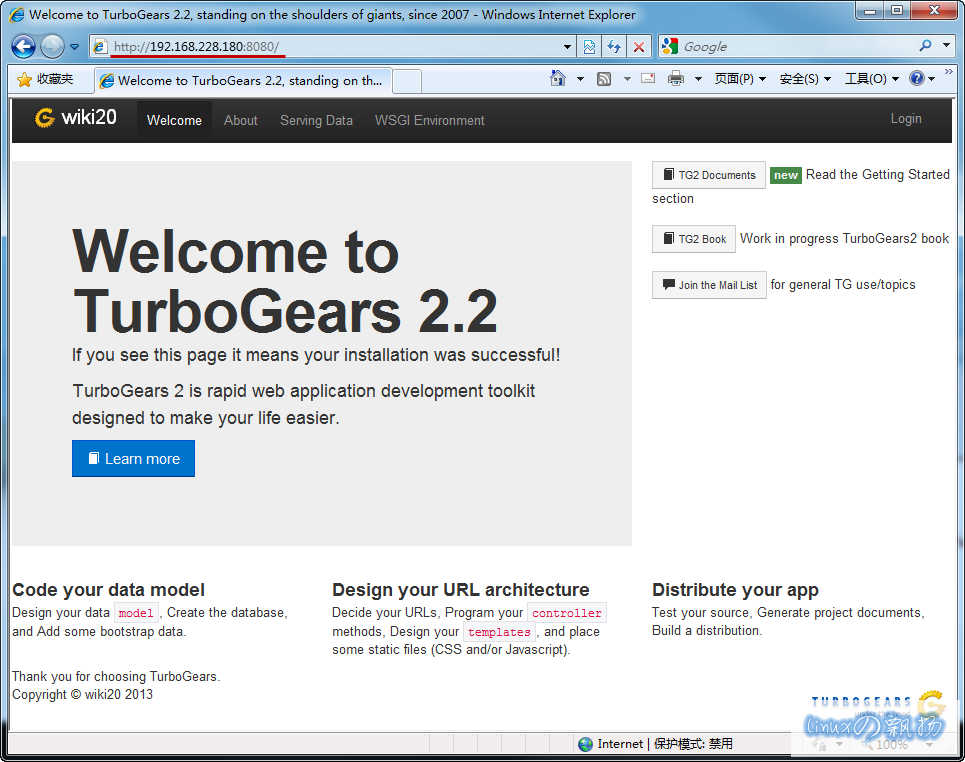Image resolution: width=965 pixels, height=762 pixels.
Task: Switch to the Serving Data tab
Action: coord(316,120)
